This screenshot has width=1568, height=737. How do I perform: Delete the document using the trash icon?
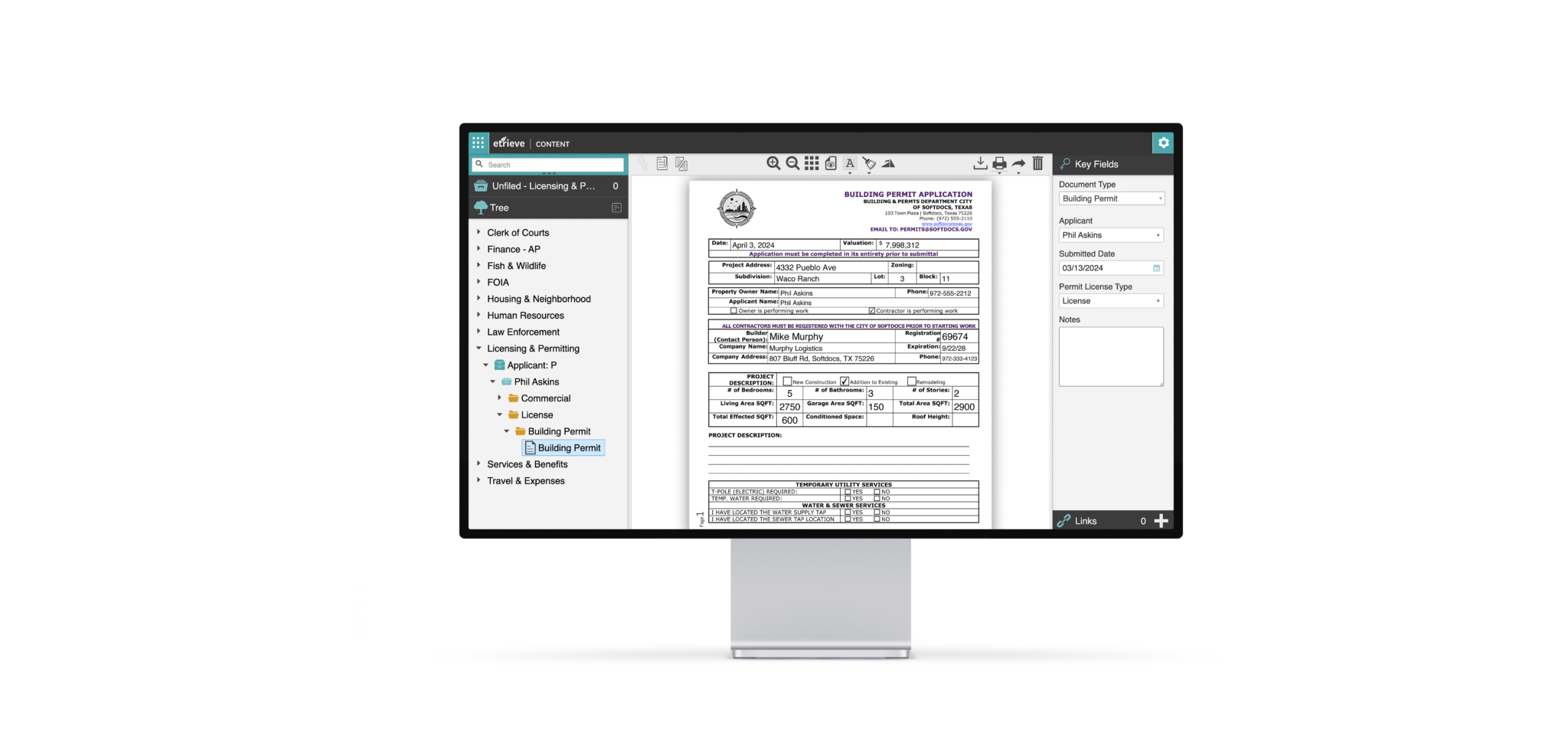(1037, 162)
